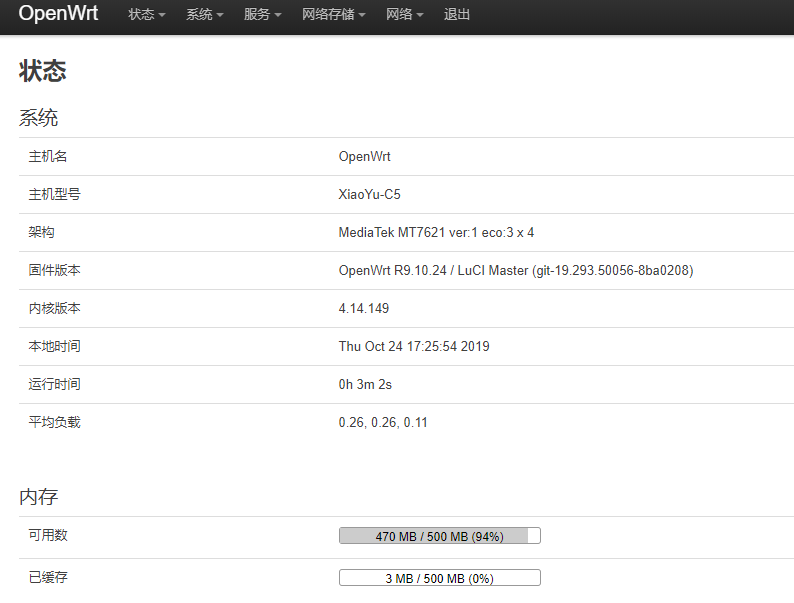Click the 系统 section heading below the title
Image resolution: width=794 pixels, height=603 pixels.
point(38,118)
